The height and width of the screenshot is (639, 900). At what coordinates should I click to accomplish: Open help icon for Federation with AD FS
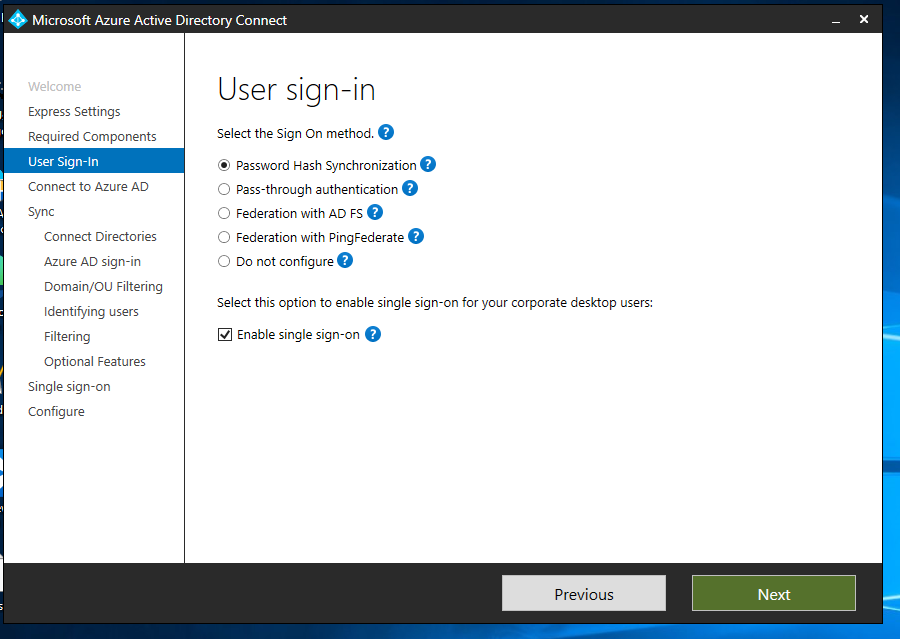click(x=375, y=212)
